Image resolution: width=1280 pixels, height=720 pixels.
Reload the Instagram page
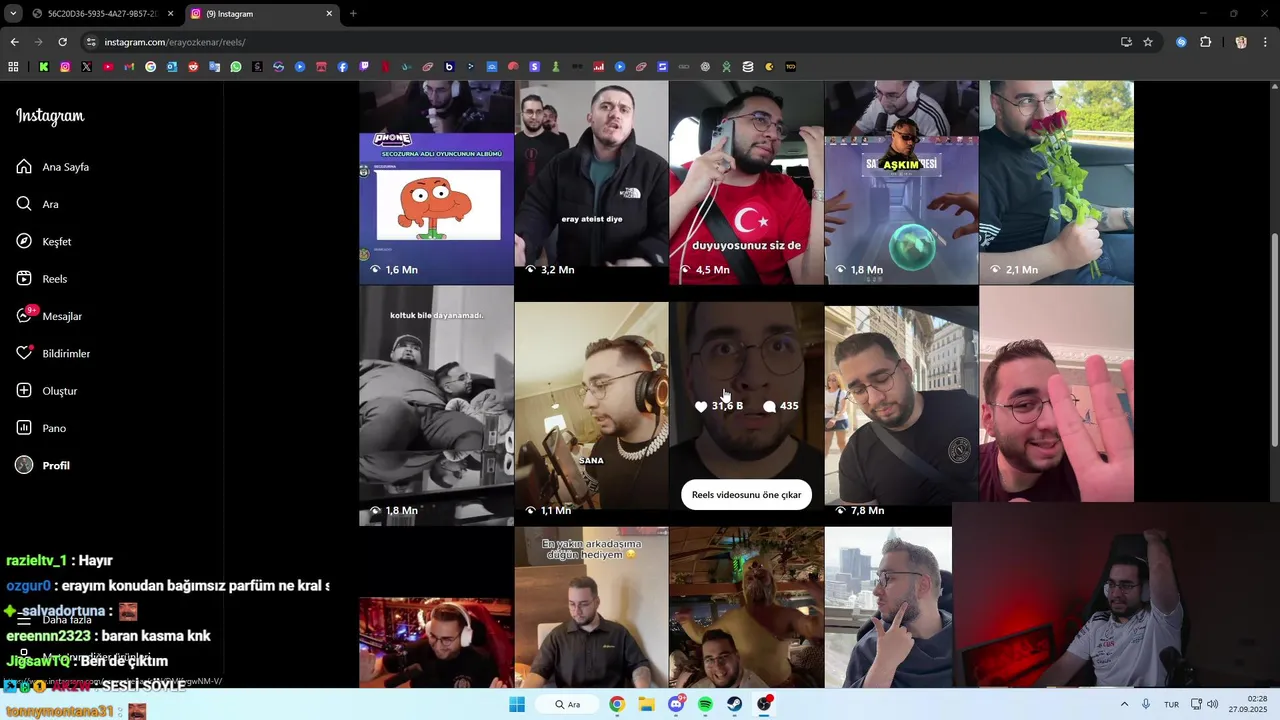click(x=62, y=42)
